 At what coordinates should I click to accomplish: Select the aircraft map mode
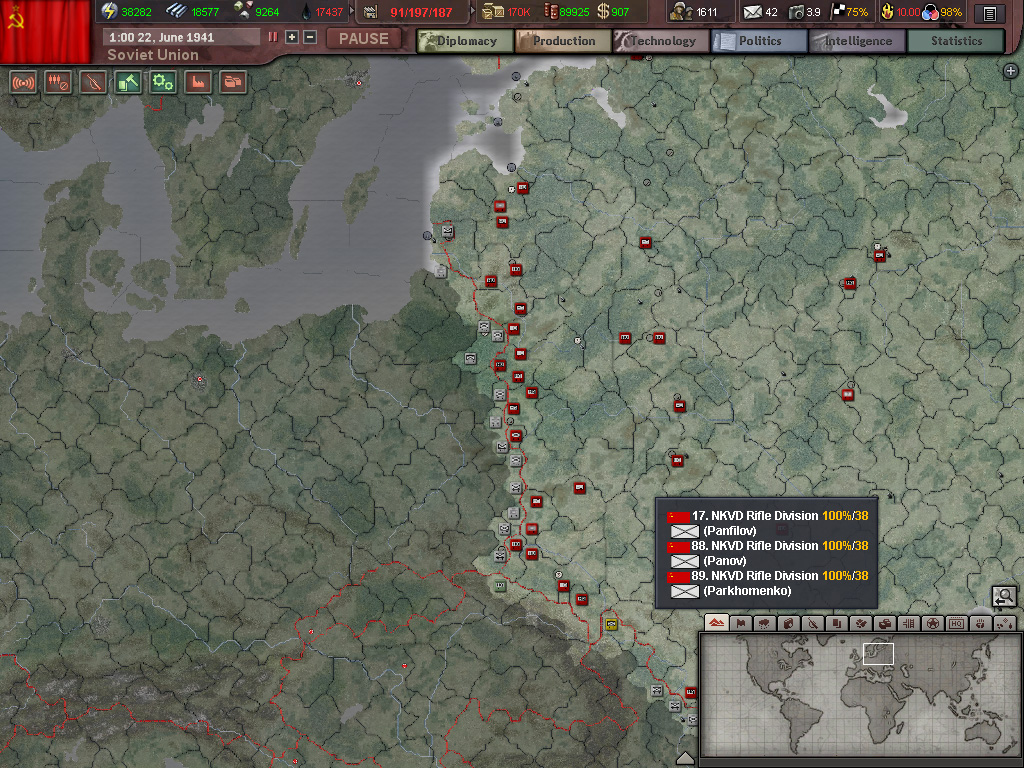[x=861, y=623]
